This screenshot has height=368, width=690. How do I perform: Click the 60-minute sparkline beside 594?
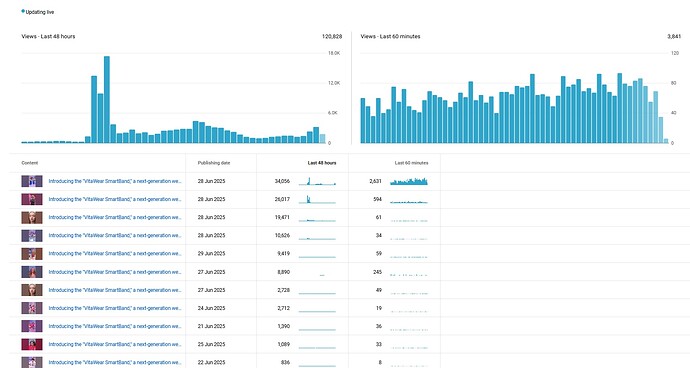pyautogui.click(x=409, y=202)
